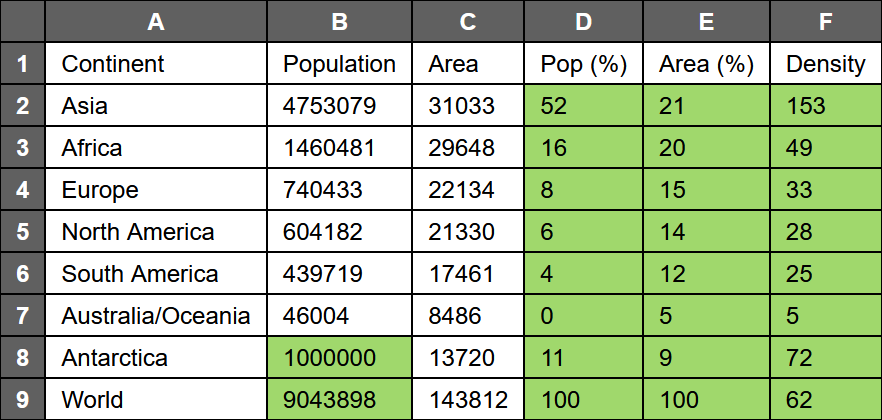Select Antarctica population cell 1000000
The width and height of the screenshot is (882, 420).
(339, 358)
